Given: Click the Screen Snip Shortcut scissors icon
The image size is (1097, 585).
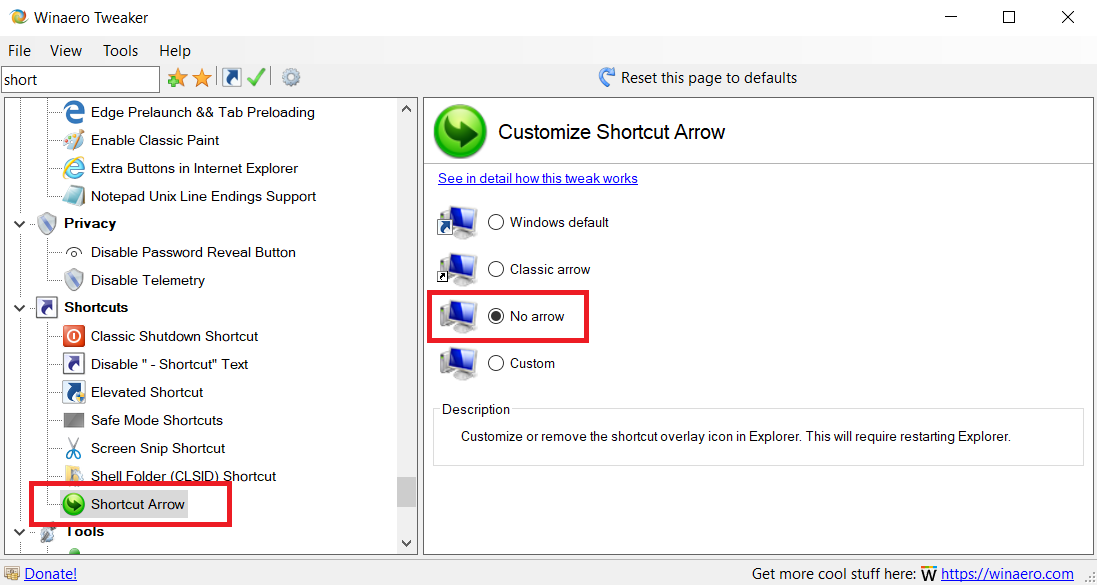Looking at the screenshot, I should point(73,449).
